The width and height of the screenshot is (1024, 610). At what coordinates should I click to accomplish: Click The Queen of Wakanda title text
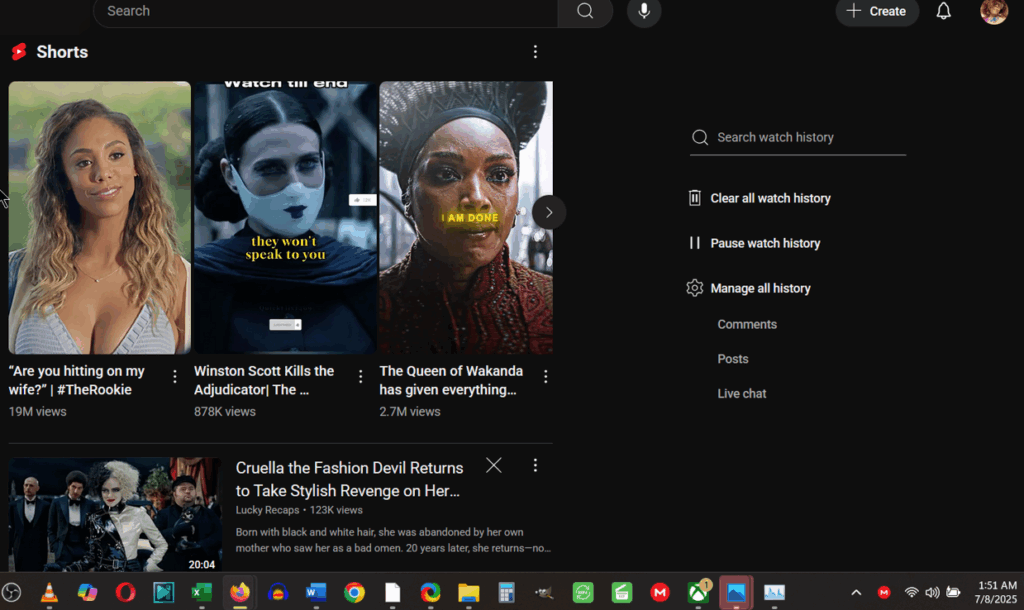tap(451, 380)
